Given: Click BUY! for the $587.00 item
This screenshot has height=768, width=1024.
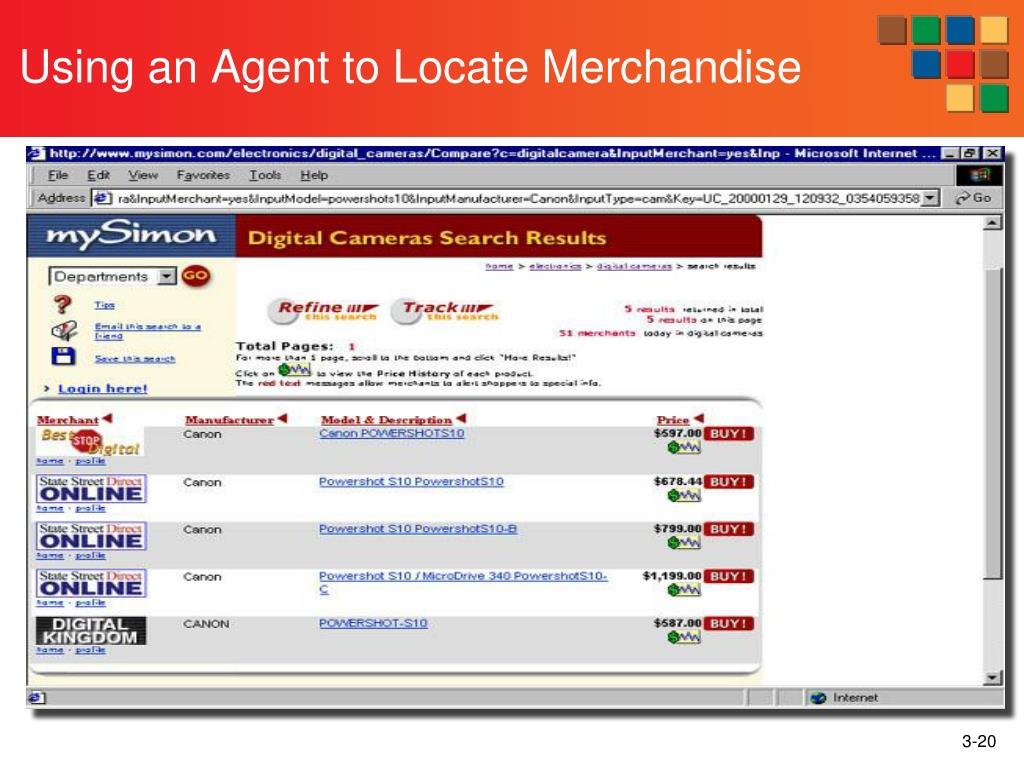Looking at the screenshot, I should (x=729, y=624).
